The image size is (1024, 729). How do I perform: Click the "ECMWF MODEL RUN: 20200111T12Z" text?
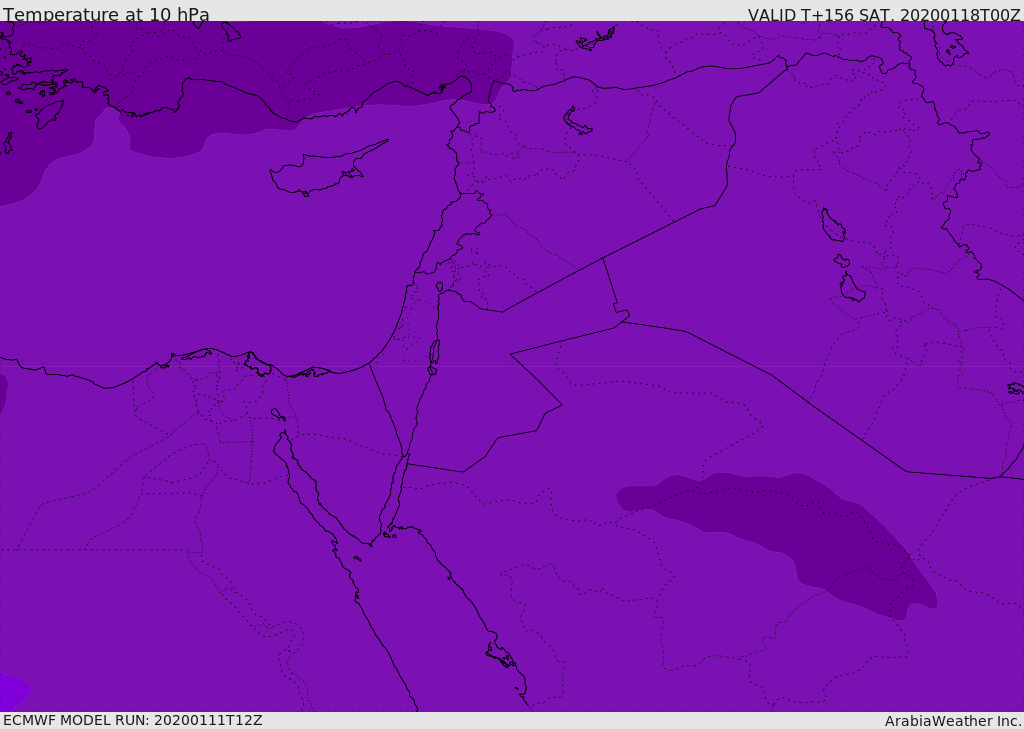click(133, 720)
